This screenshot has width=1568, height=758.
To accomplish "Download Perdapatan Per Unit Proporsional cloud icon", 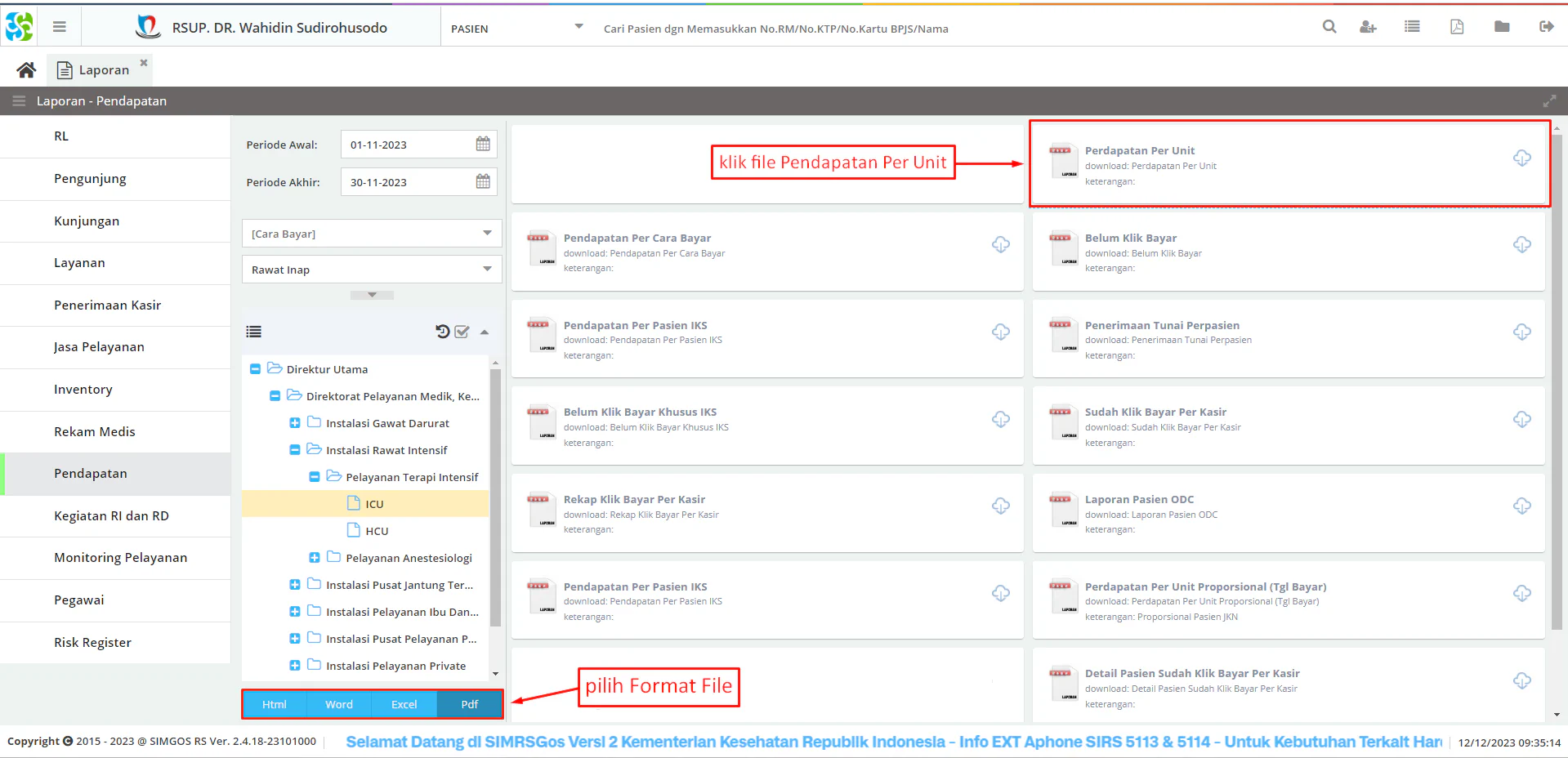I will tap(1521, 594).
